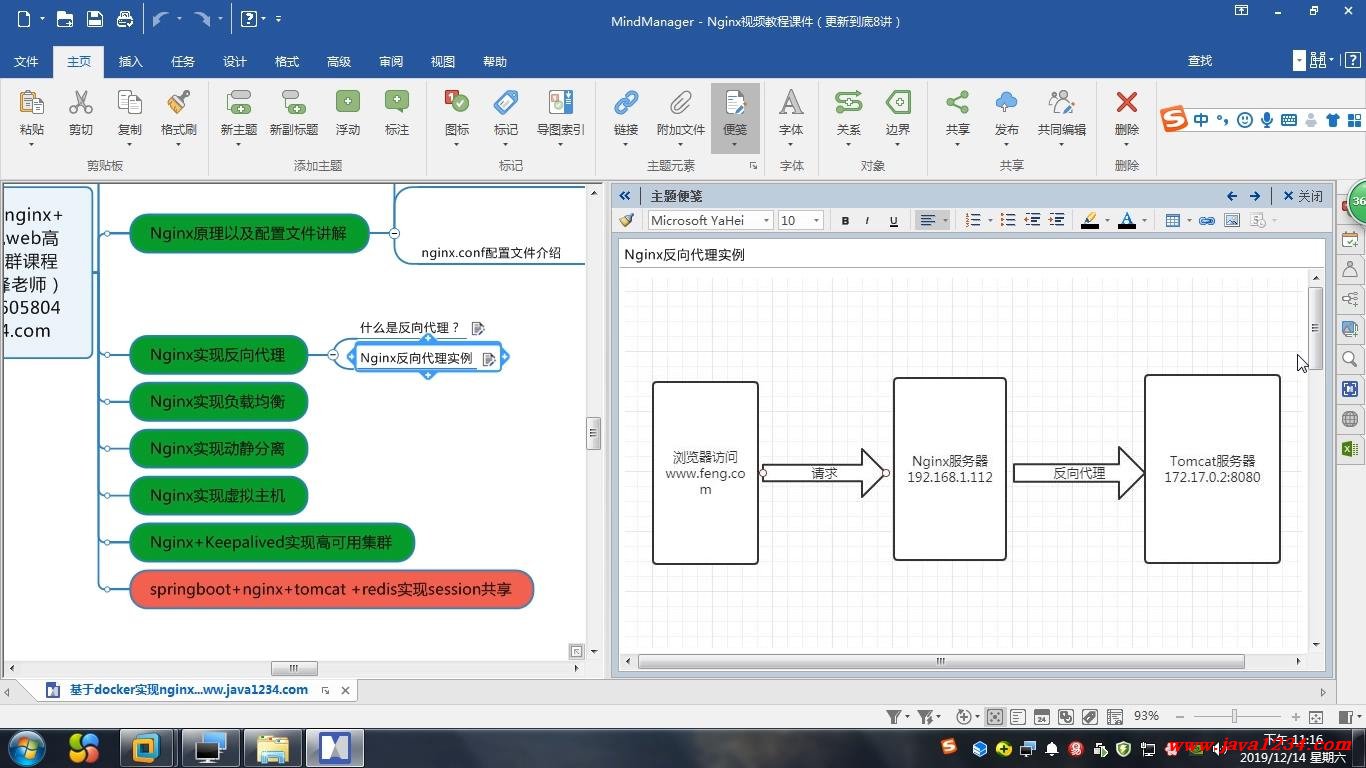Click the notes pane vertical scrollbar thumb
This screenshot has width=1366, height=768.
(1316, 328)
